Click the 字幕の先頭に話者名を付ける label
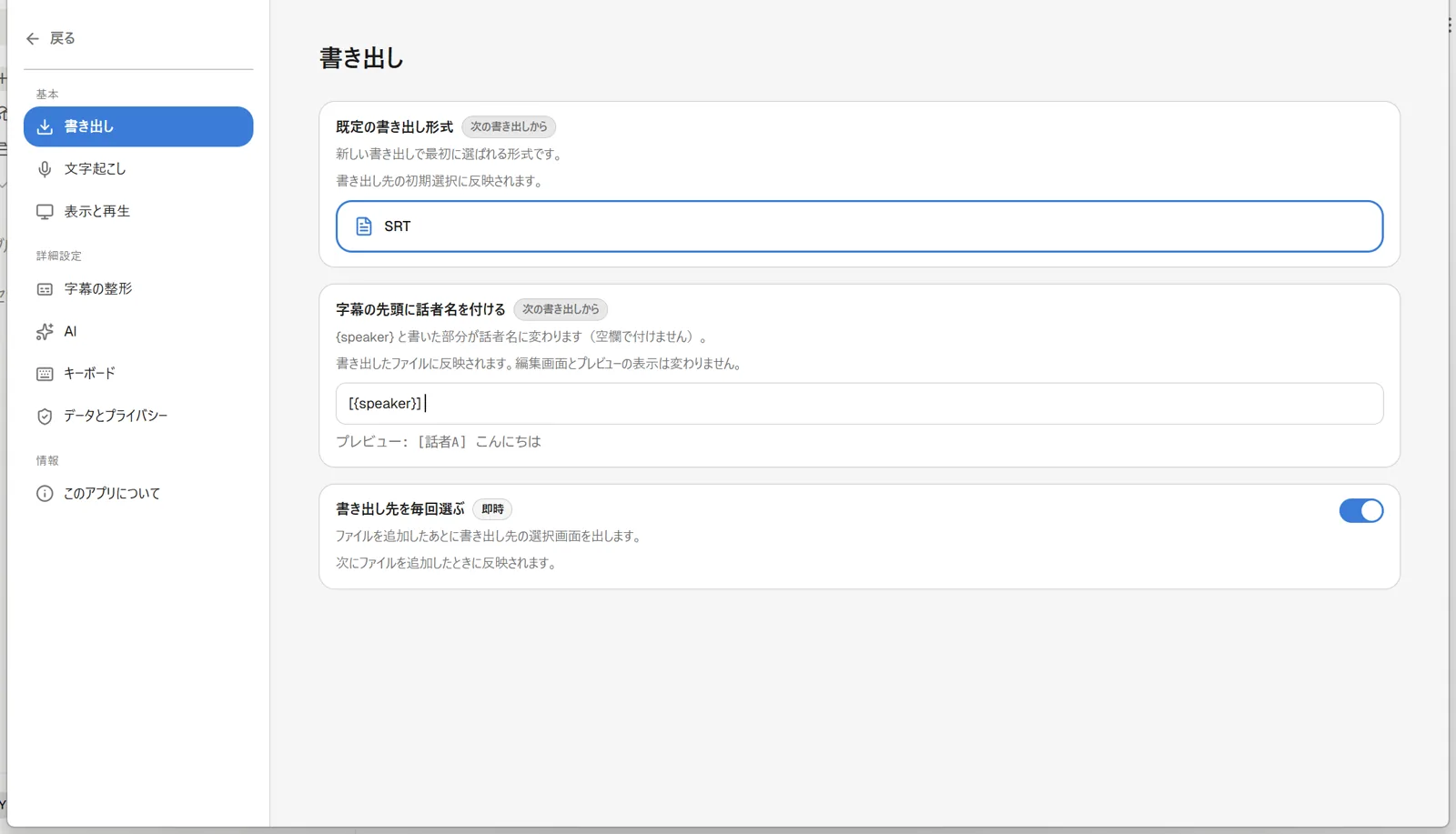This screenshot has height=834, width=1456. [420, 310]
